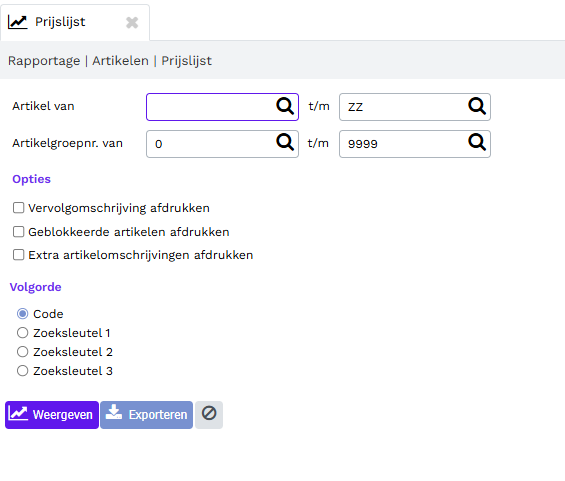
Task: Open article lookup in Artikel van field
Action: click(x=285, y=106)
